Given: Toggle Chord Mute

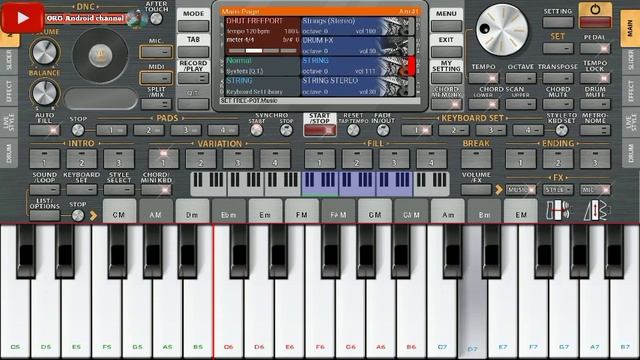Looking at the screenshot, I should (x=558, y=104).
